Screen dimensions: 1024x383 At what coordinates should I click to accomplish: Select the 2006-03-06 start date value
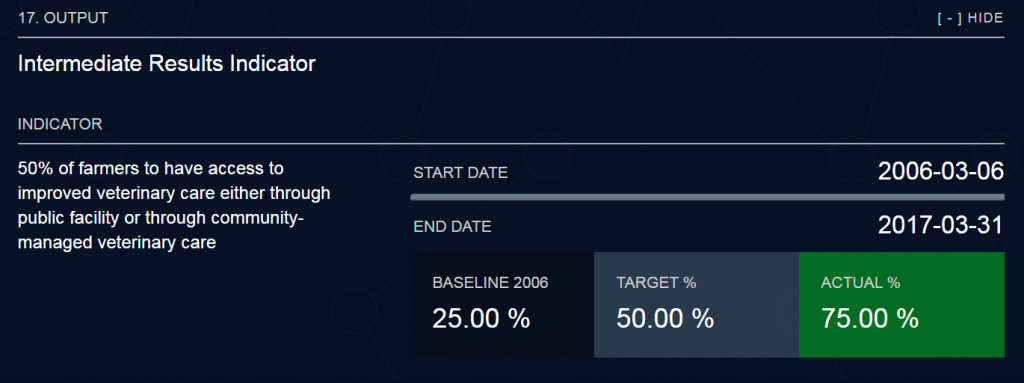point(940,171)
